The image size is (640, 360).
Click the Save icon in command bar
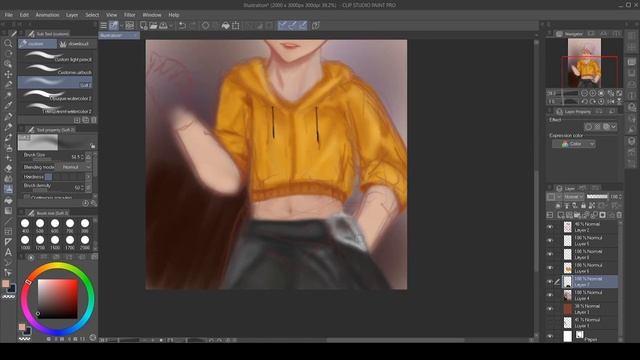pos(163,26)
